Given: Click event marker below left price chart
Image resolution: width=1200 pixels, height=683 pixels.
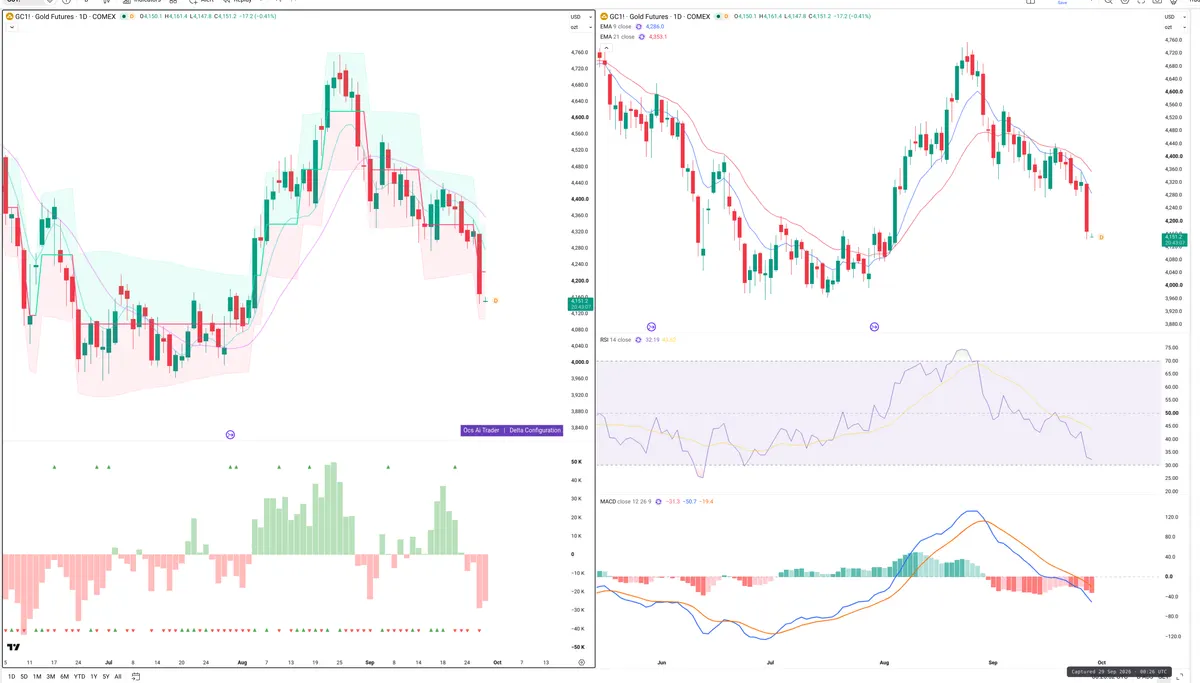Looking at the screenshot, I should pyautogui.click(x=230, y=434).
